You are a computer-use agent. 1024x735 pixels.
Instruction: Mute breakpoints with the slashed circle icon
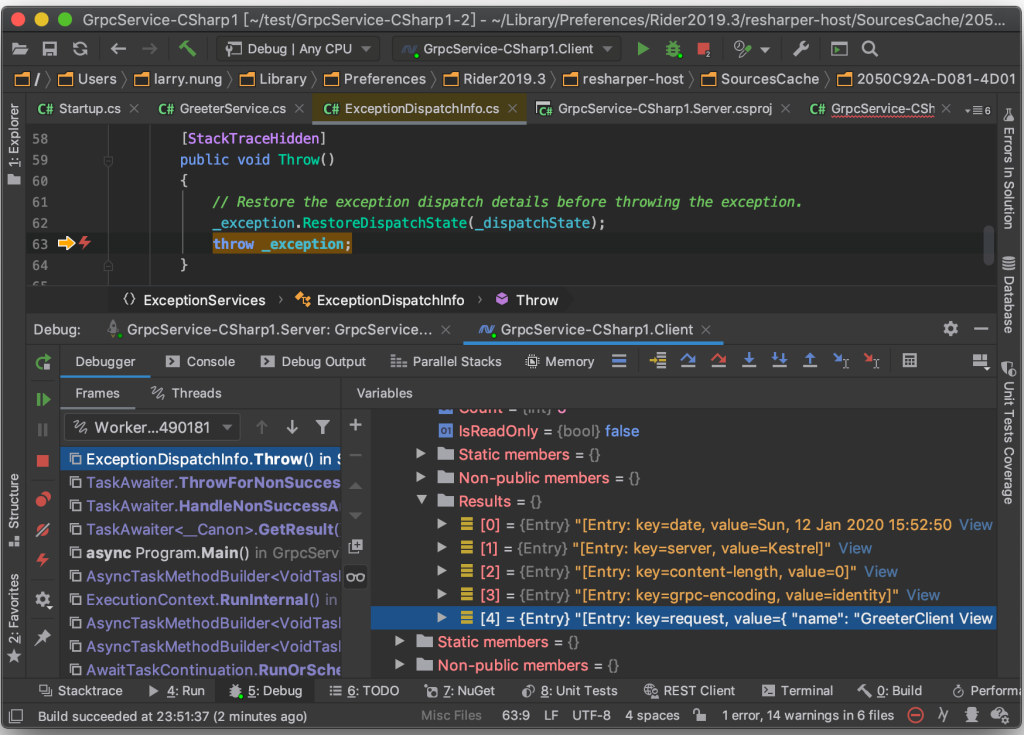(43, 530)
